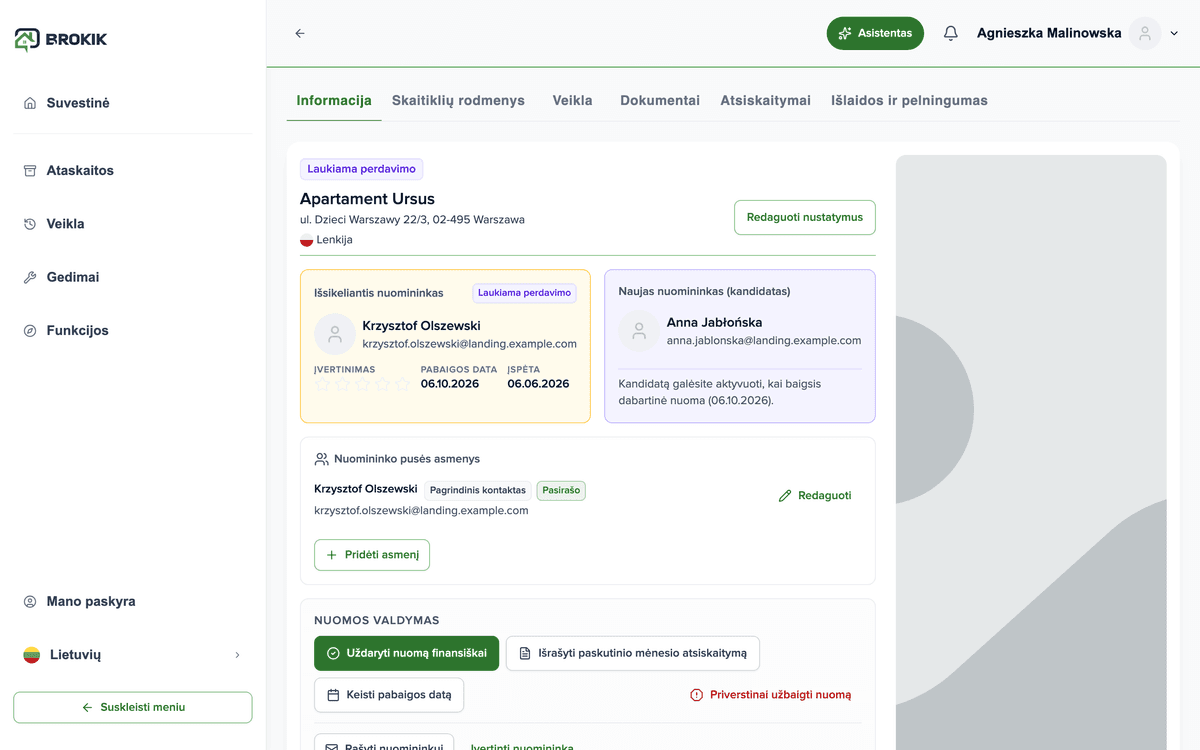The width and height of the screenshot is (1200, 750).
Task: Click the user avatar icon in header
Action: (x=1145, y=33)
